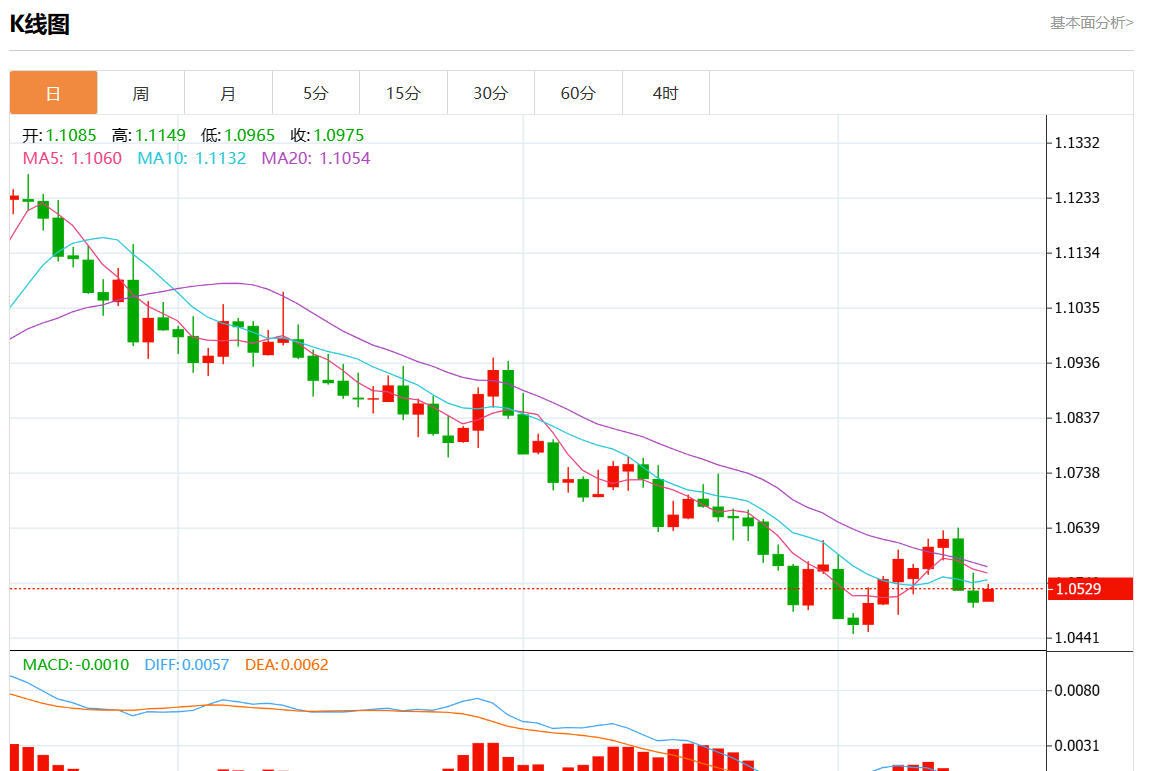This screenshot has height=771, width=1157.
Task: Click the 1.0738 price axis label
Action: tap(1077, 472)
